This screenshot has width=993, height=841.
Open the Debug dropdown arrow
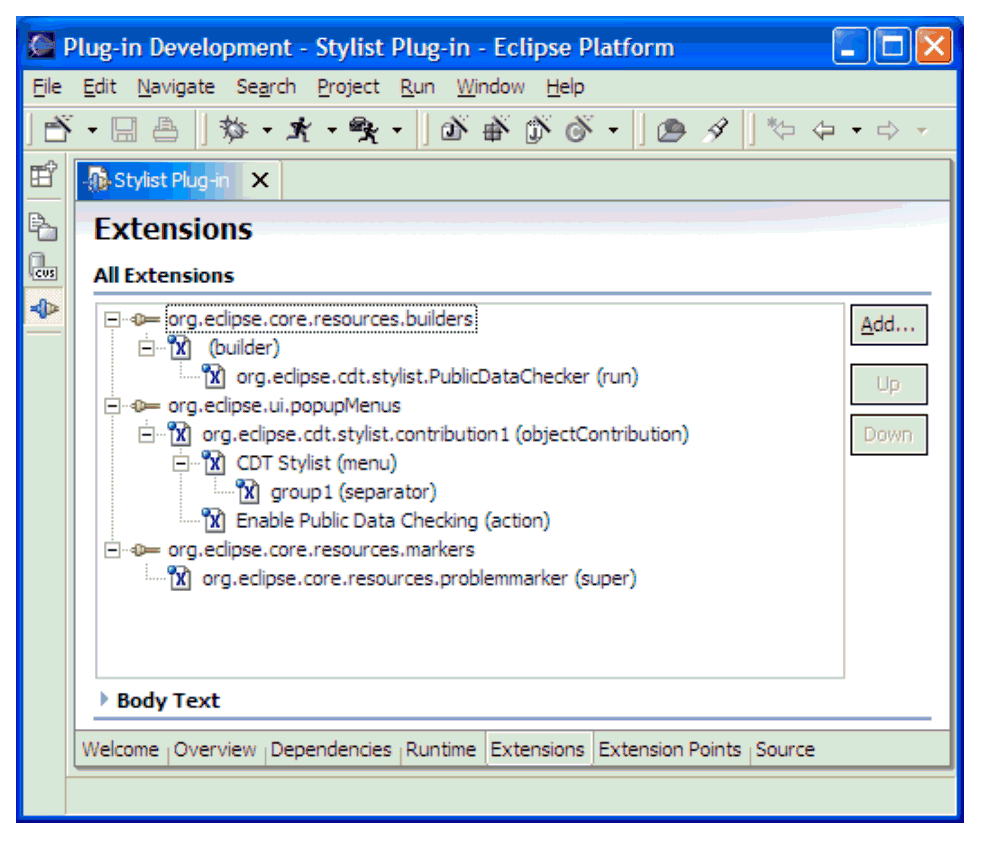pos(267,130)
